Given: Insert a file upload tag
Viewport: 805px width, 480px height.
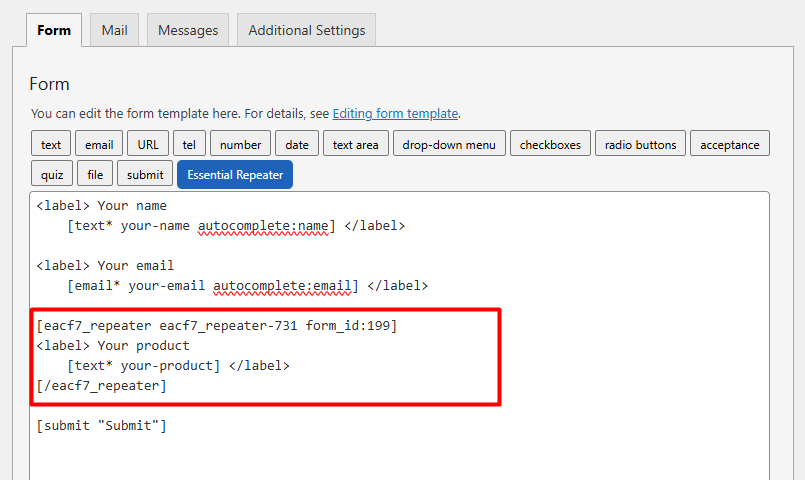Looking at the screenshot, I should point(95,175).
